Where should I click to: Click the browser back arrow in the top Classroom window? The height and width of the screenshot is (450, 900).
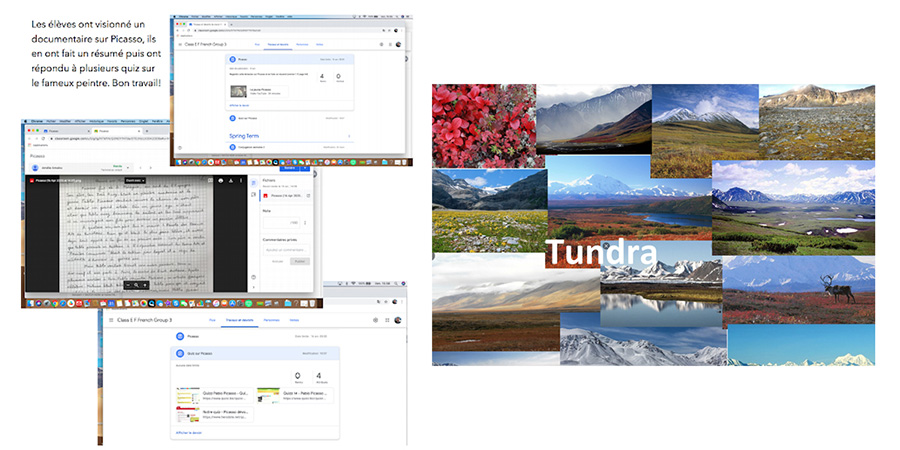pyautogui.click(x=177, y=30)
